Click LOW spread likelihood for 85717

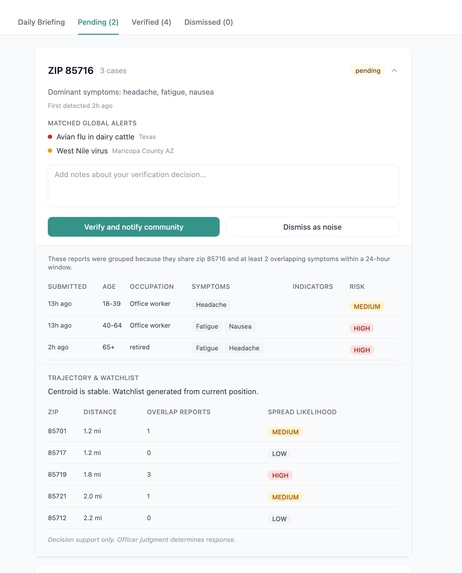tap(279, 454)
